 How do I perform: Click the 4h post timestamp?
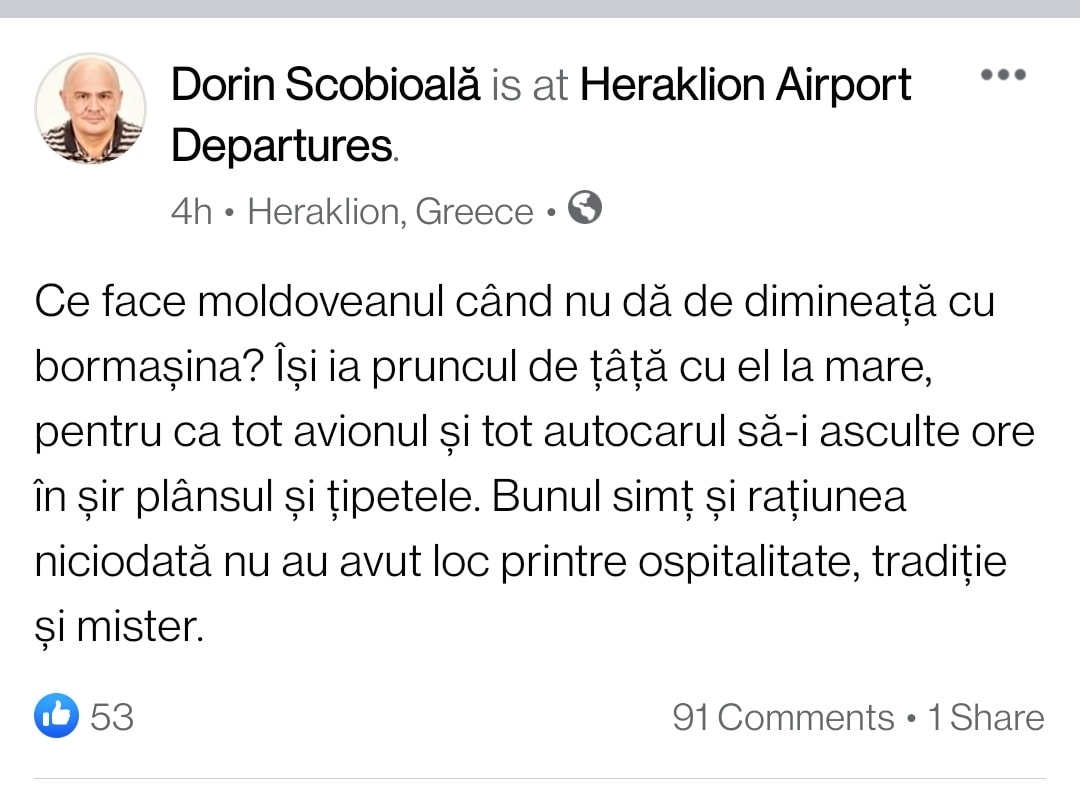[x=191, y=212]
